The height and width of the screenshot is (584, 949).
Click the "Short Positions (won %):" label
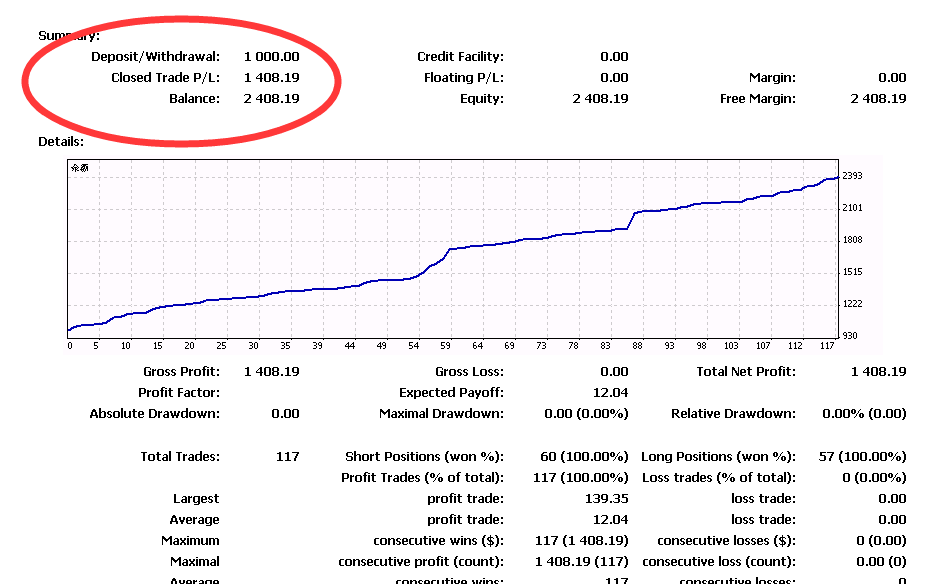pos(424,457)
